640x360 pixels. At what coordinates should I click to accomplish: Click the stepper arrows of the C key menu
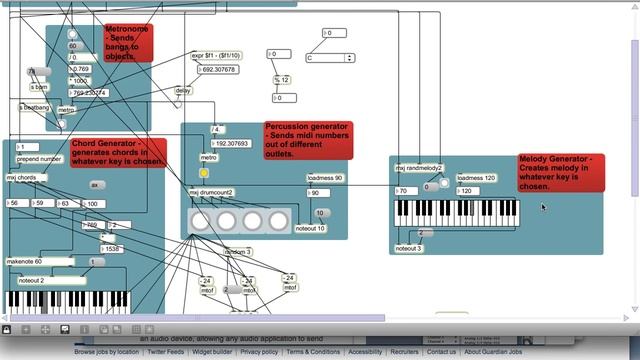350,58
